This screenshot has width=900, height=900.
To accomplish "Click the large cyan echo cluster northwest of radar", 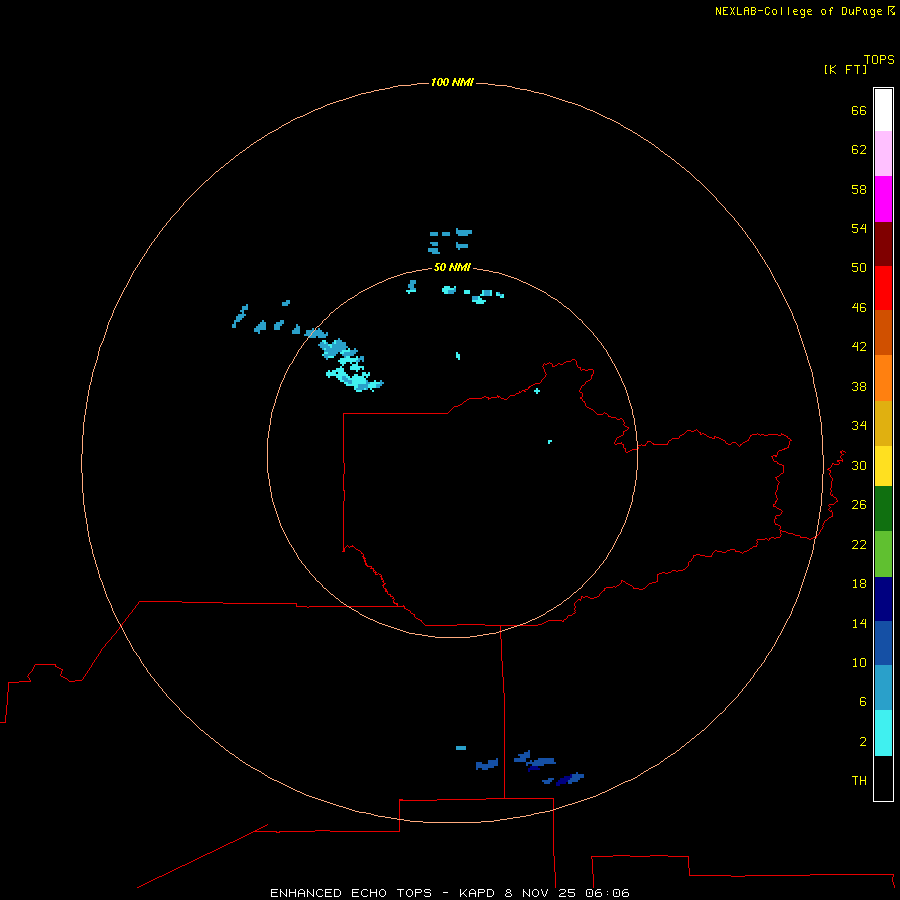I will 351,365.
